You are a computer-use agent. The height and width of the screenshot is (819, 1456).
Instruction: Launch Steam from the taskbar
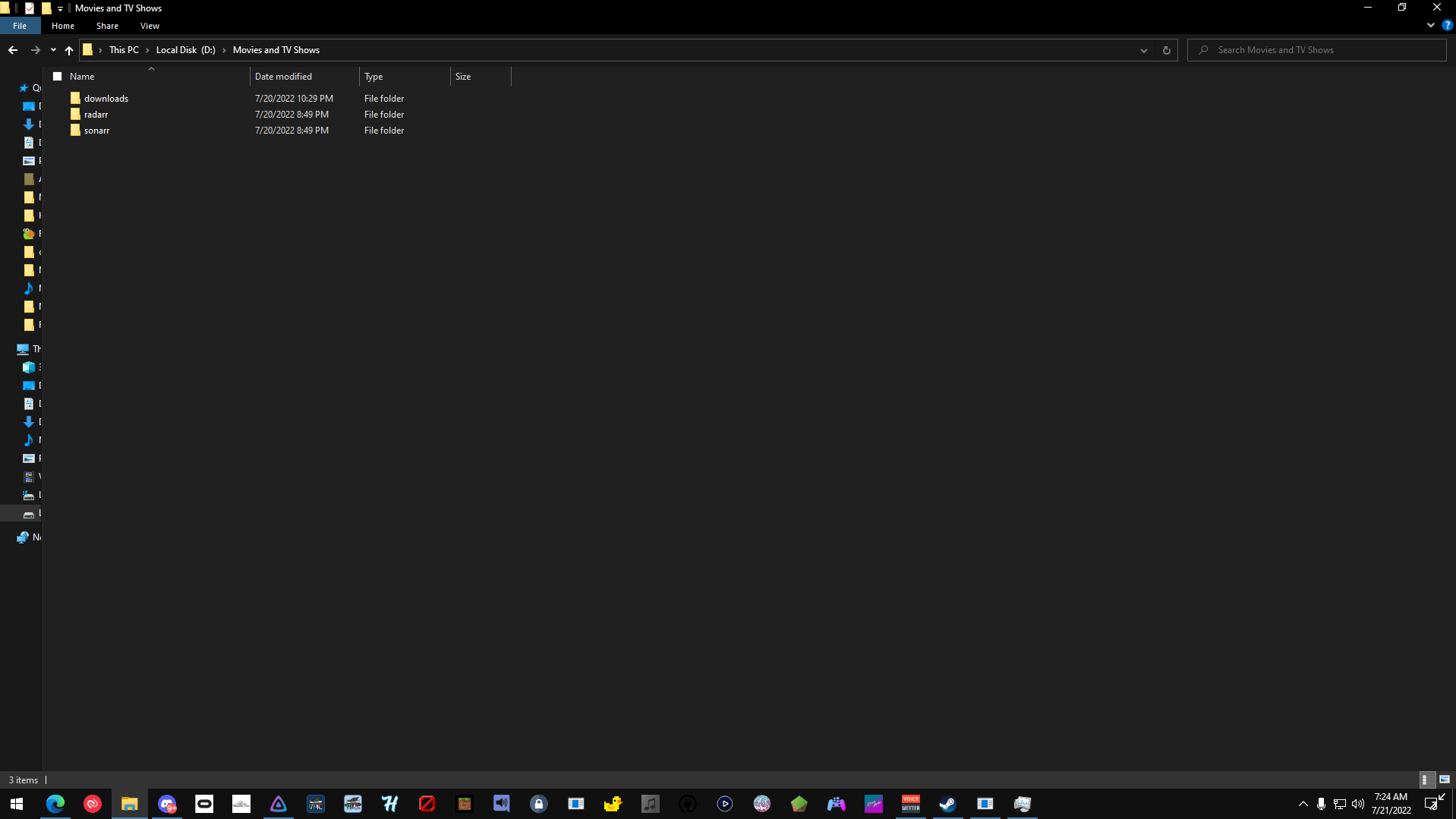coord(947,804)
